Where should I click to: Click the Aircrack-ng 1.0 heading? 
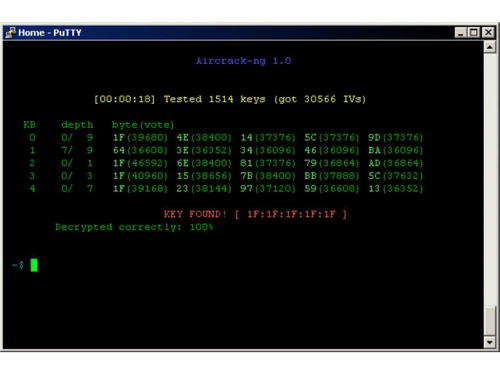(244, 61)
